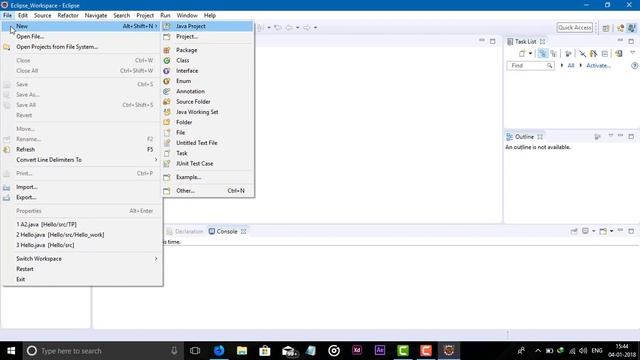Open the Task List view menu arrow

pos(632,53)
